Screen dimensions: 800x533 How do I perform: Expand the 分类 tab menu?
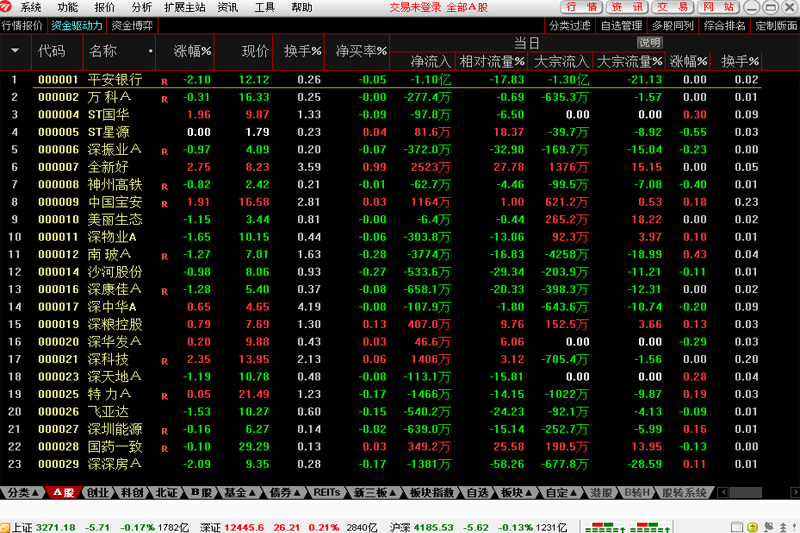pos(35,493)
